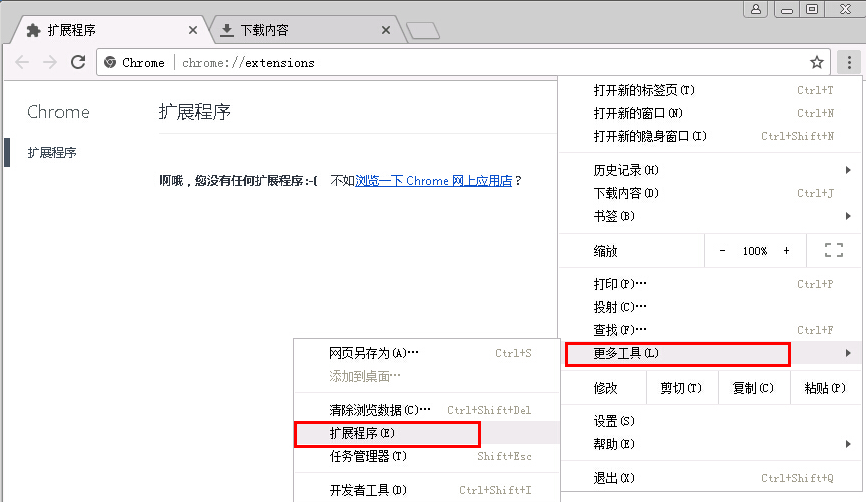
Task: Click the 剪切 button in edit row
Action: [x=682, y=388]
